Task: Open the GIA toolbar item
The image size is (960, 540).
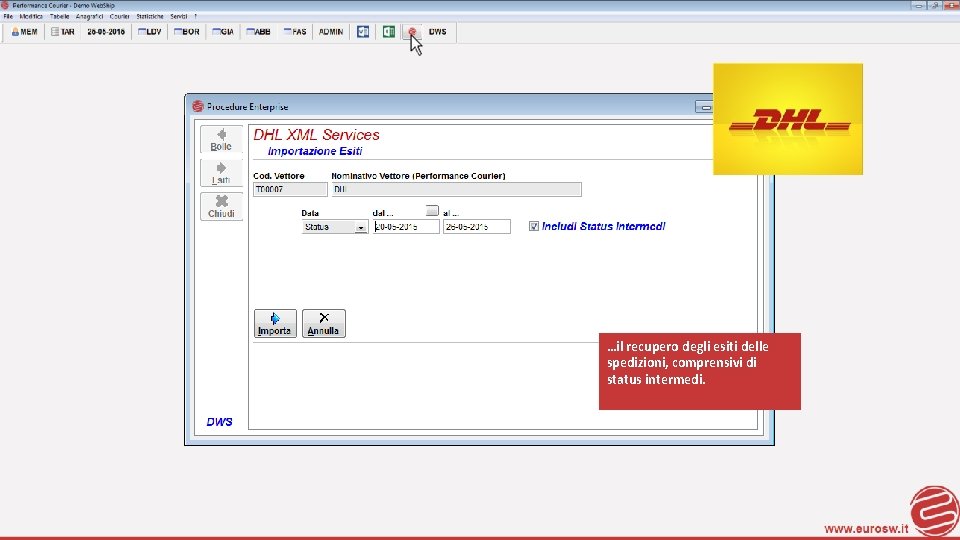Action: [223, 32]
